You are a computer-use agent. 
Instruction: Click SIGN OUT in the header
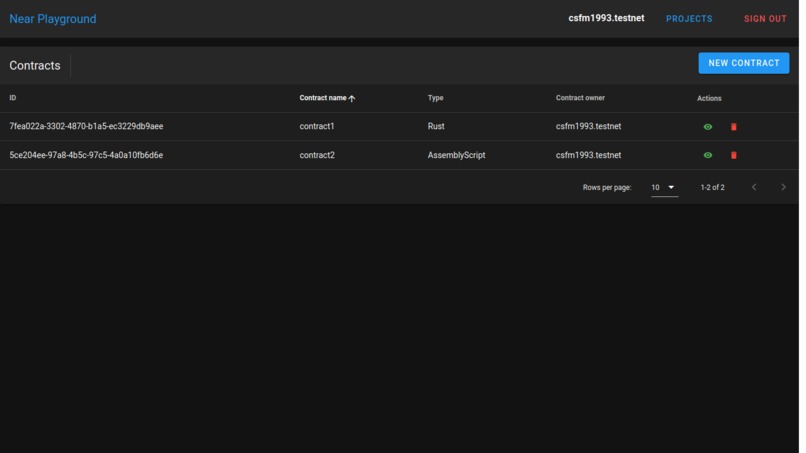click(765, 19)
